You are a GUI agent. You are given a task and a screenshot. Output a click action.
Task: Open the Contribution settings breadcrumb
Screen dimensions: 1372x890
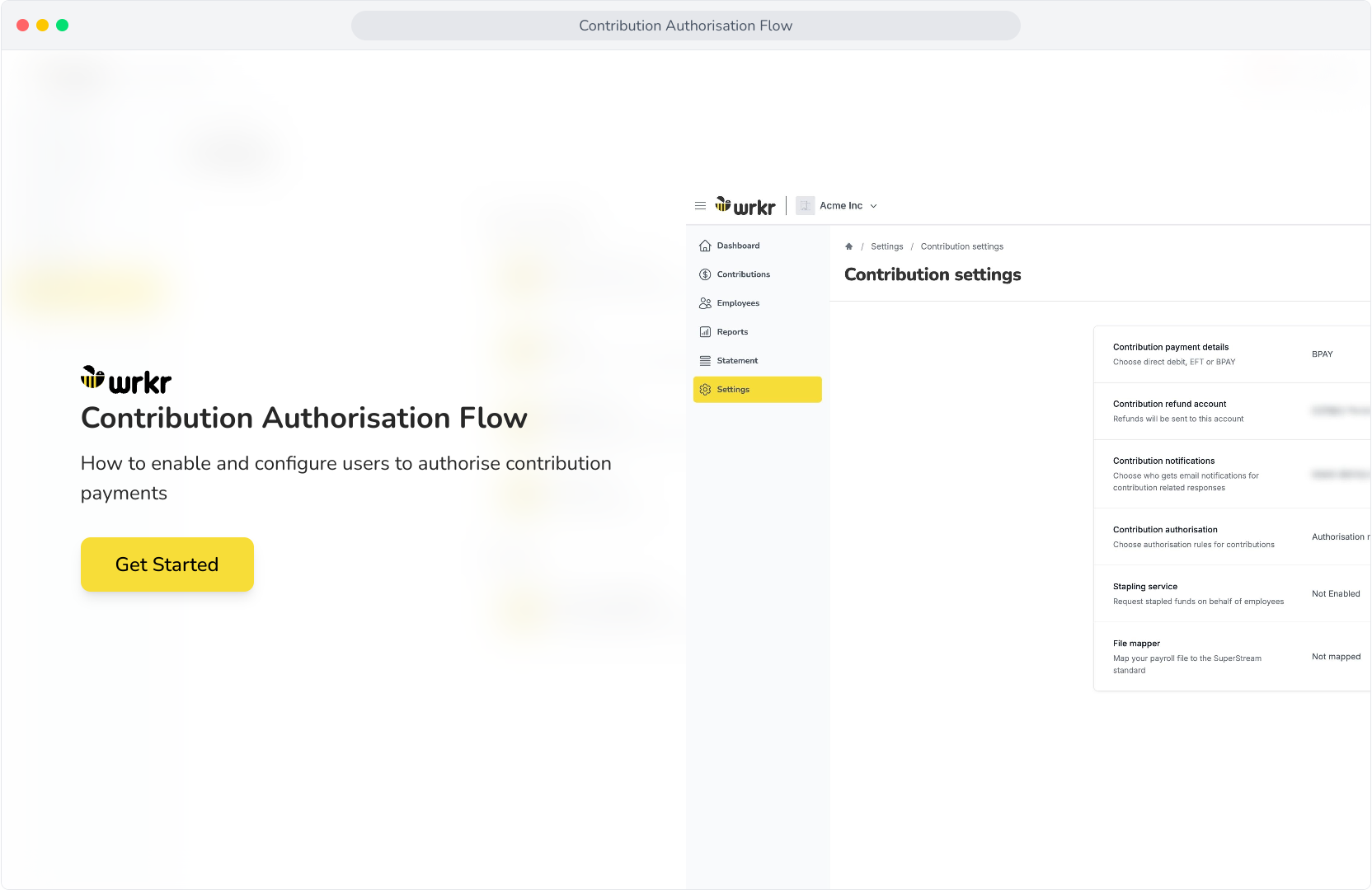[962, 246]
